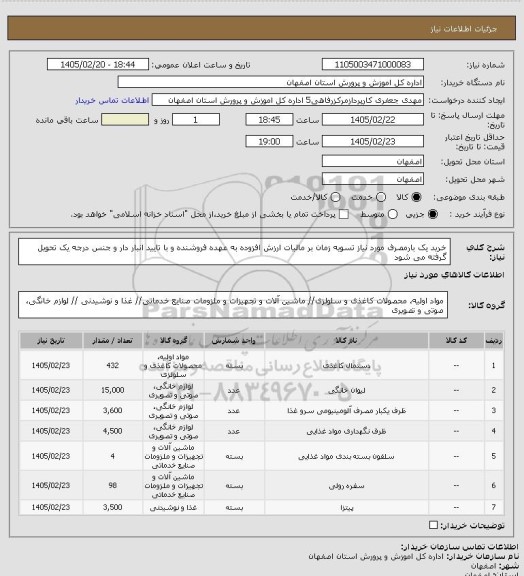Click quantity 15,000 in row 2
This screenshot has height=576, width=524.
112,390
